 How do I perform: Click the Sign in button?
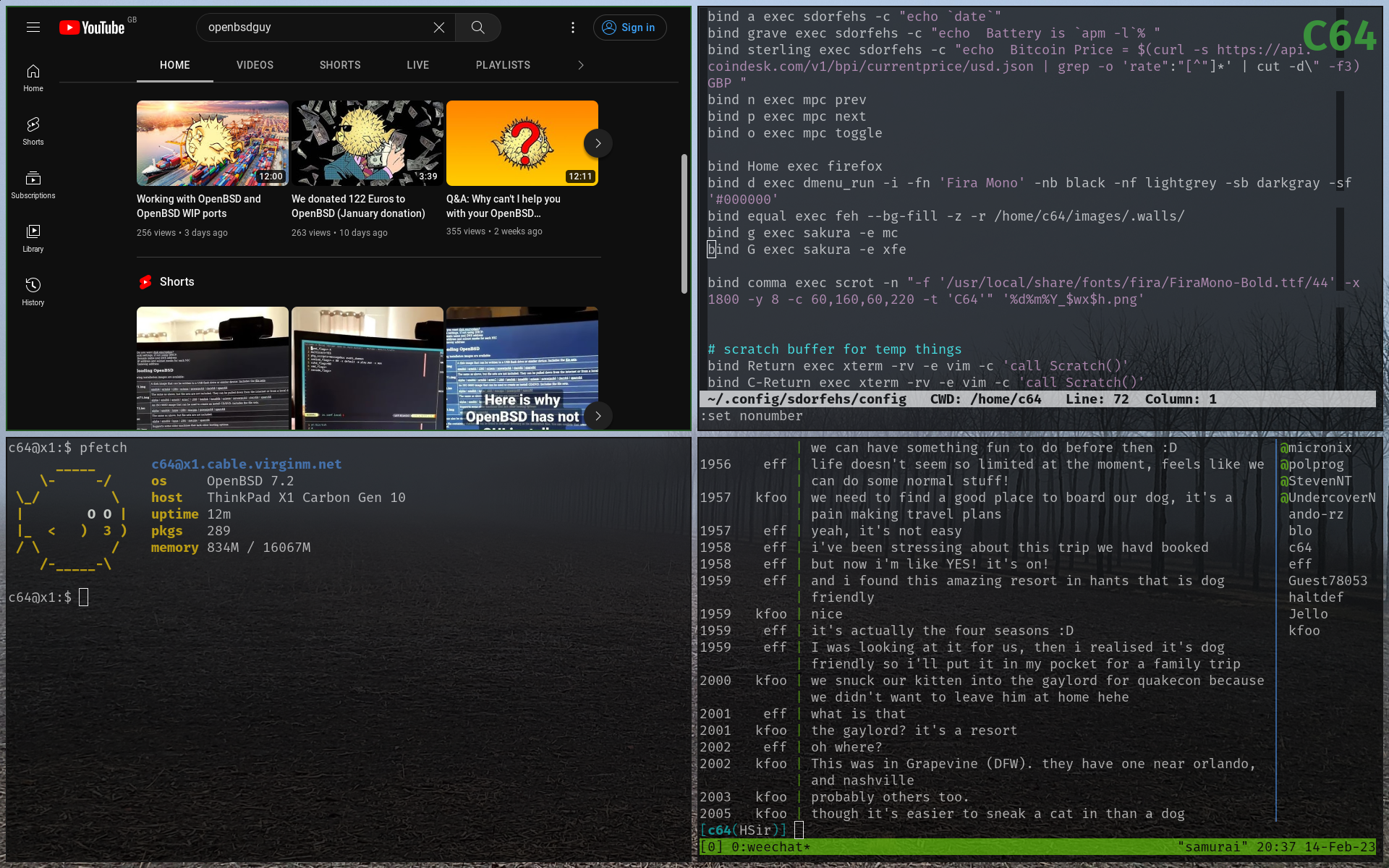point(629,27)
